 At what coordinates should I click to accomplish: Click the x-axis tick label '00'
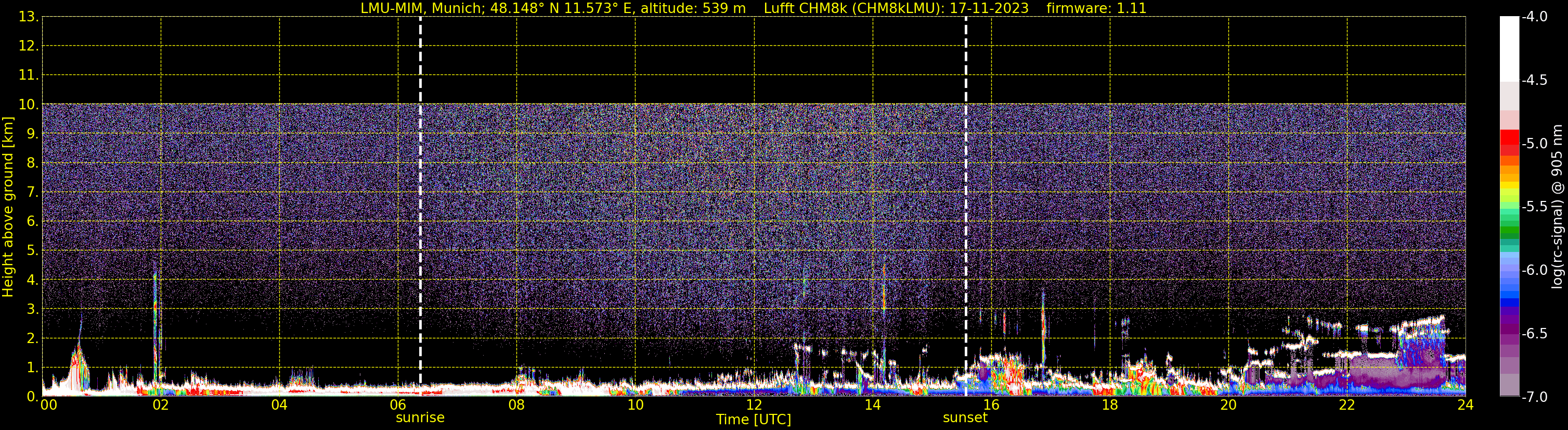pyautogui.click(x=49, y=405)
